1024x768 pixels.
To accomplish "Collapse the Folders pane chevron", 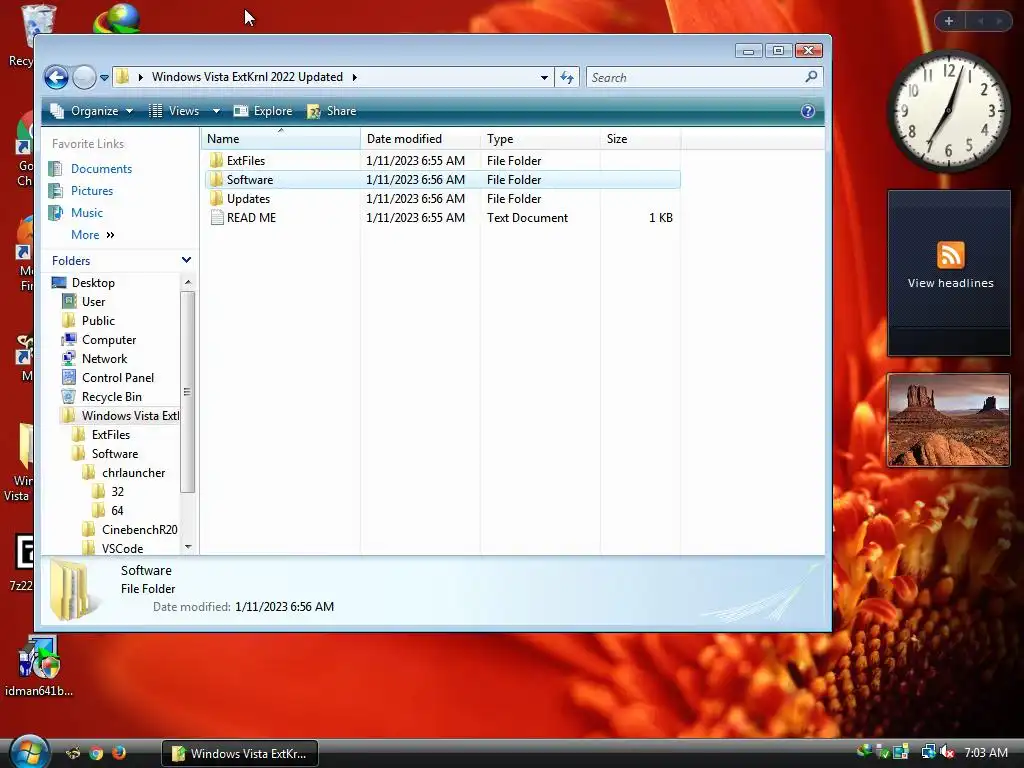I will coord(186,260).
